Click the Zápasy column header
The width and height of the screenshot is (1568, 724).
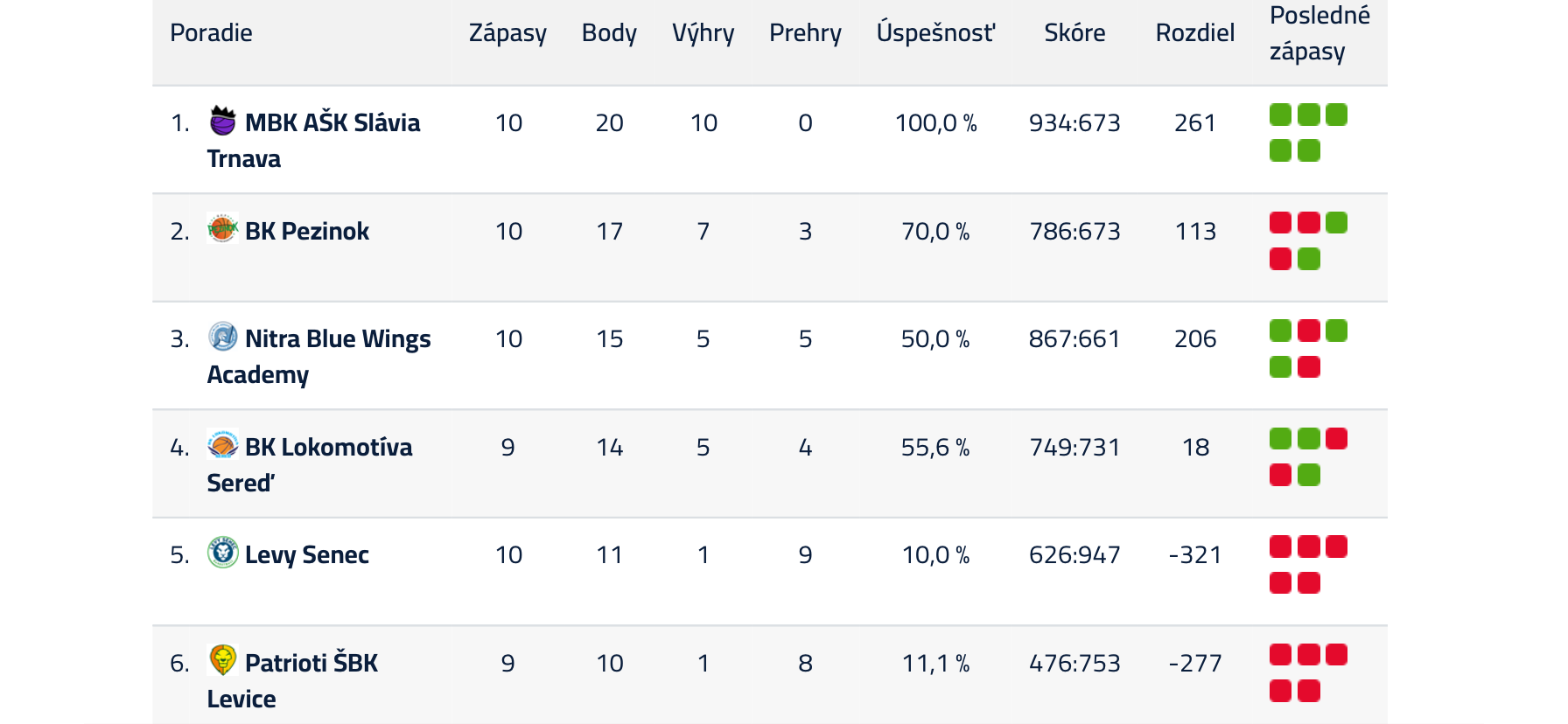(x=507, y=33)
